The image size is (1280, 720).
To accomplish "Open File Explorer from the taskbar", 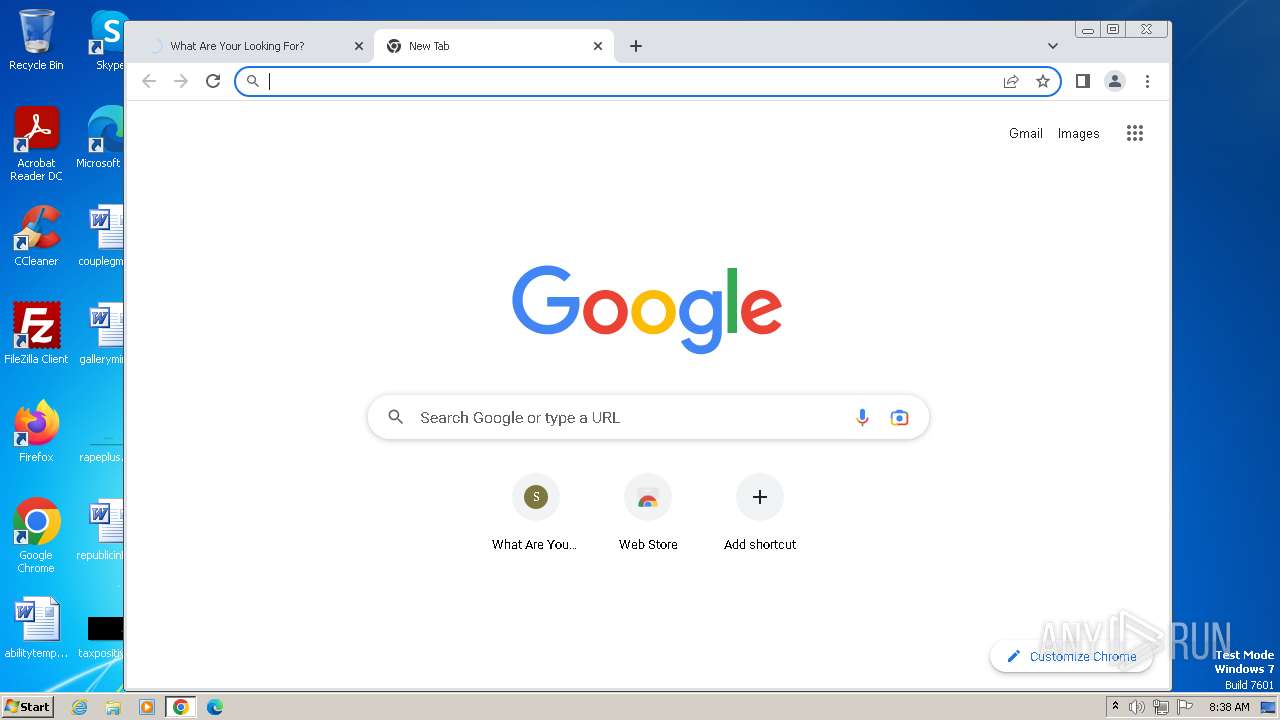I will (x=113, y=706).
